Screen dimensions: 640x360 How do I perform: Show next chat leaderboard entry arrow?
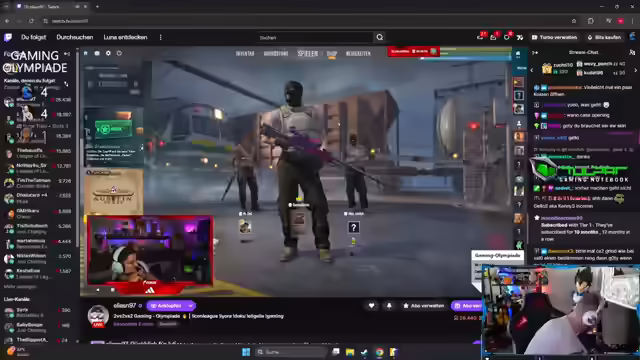pyautogui.click(x=635, y=70)
